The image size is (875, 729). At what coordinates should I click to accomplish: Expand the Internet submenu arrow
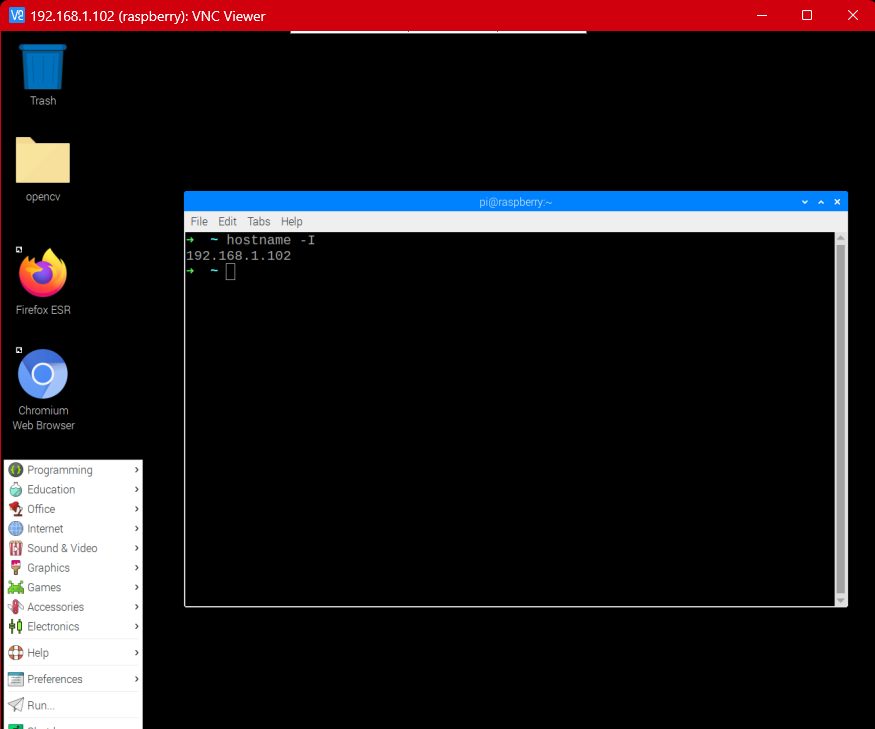pos(136,529)
